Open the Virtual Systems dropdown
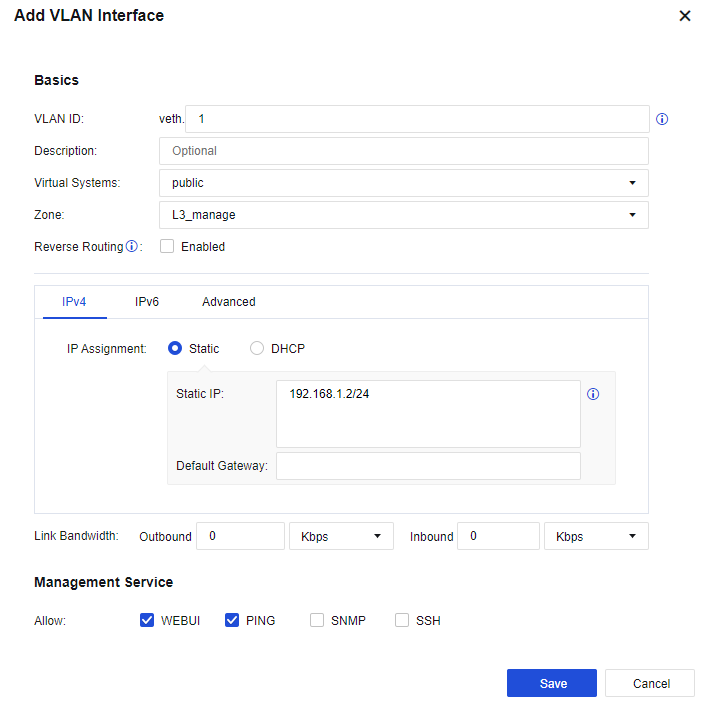The width and height of the screenshot is (708, 702). (403, 183)
